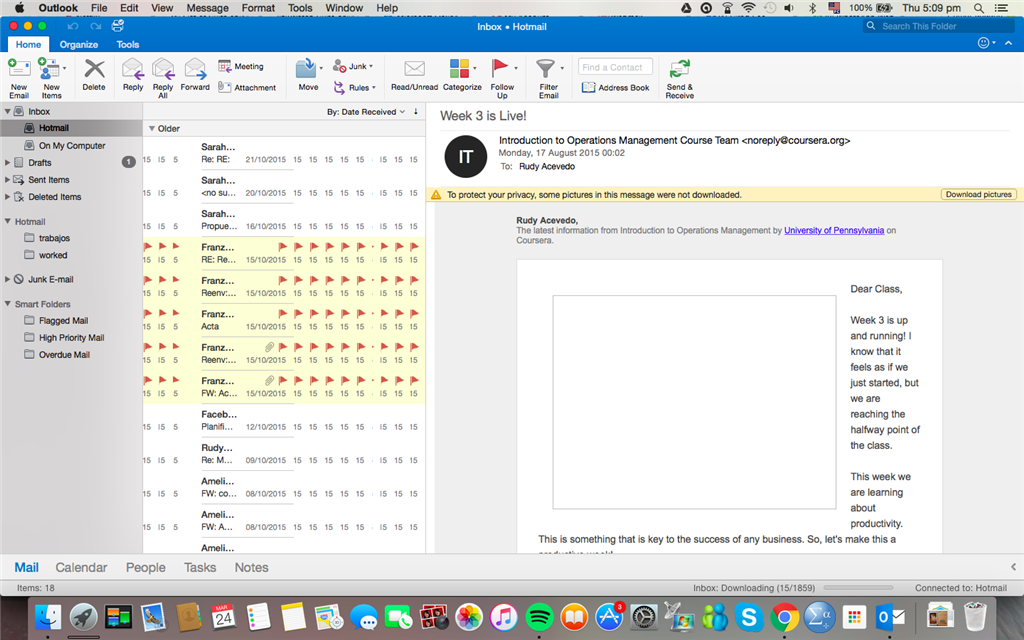1024x640 pixels.
Task: Toggle message Read/Unread status
Action: 414,74
